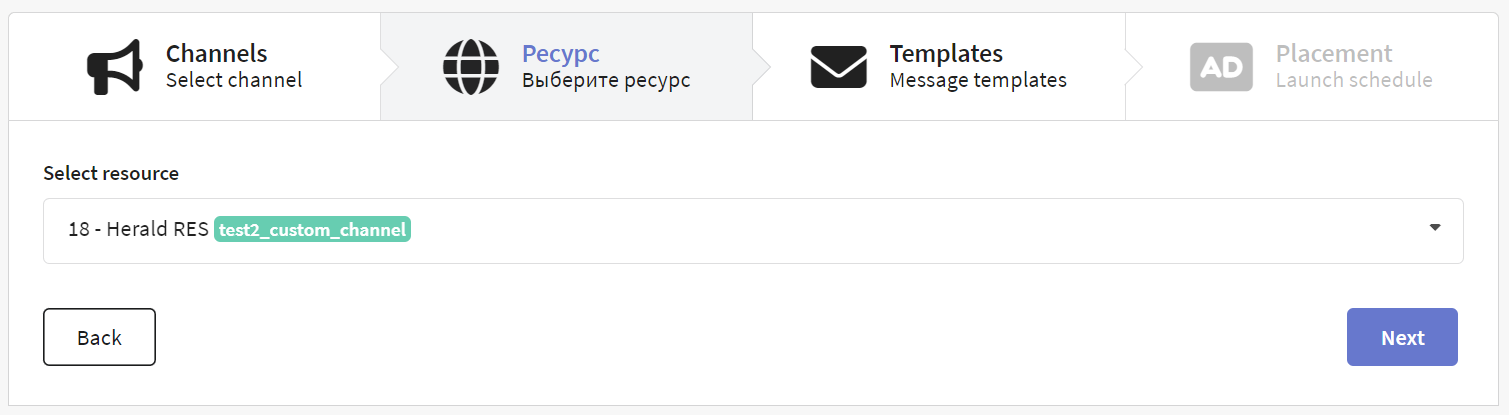Click the 'Launch schedule' subtitle
The width and height of the screenshot is (1509, 415).
tap(1354, 80)
